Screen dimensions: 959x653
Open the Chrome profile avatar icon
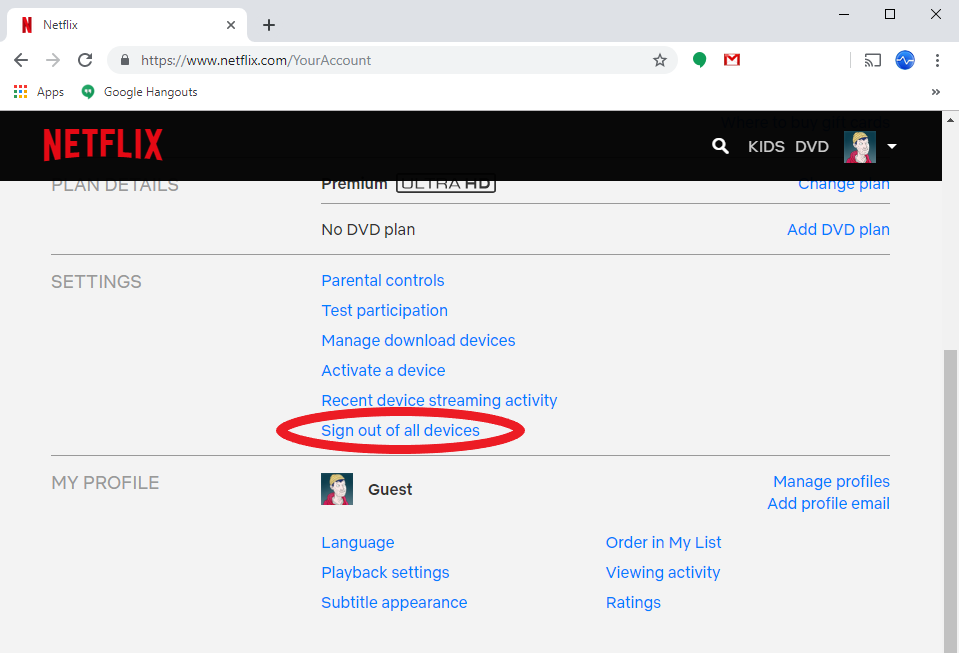coord(905,60)
